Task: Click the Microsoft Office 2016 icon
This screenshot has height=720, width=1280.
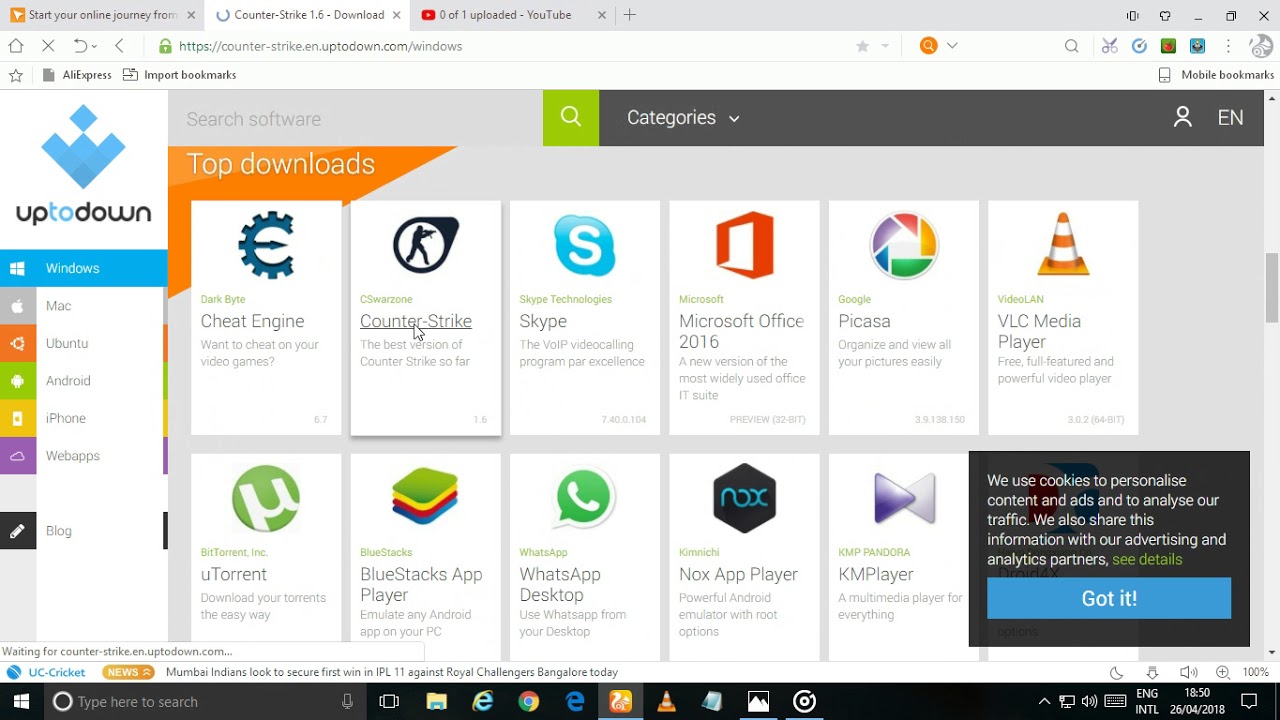Action: tap(745, 245)
